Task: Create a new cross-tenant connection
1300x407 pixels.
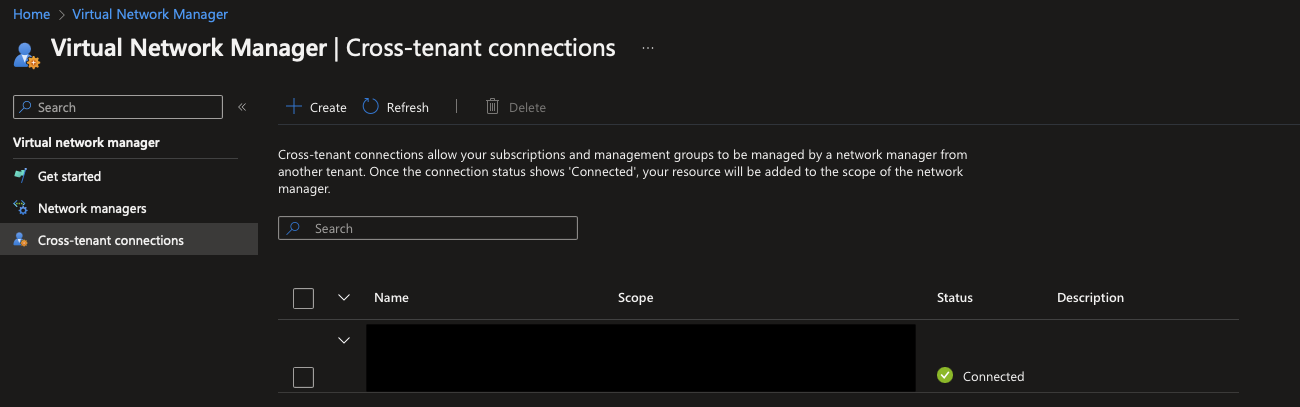Action: [316, 107]
